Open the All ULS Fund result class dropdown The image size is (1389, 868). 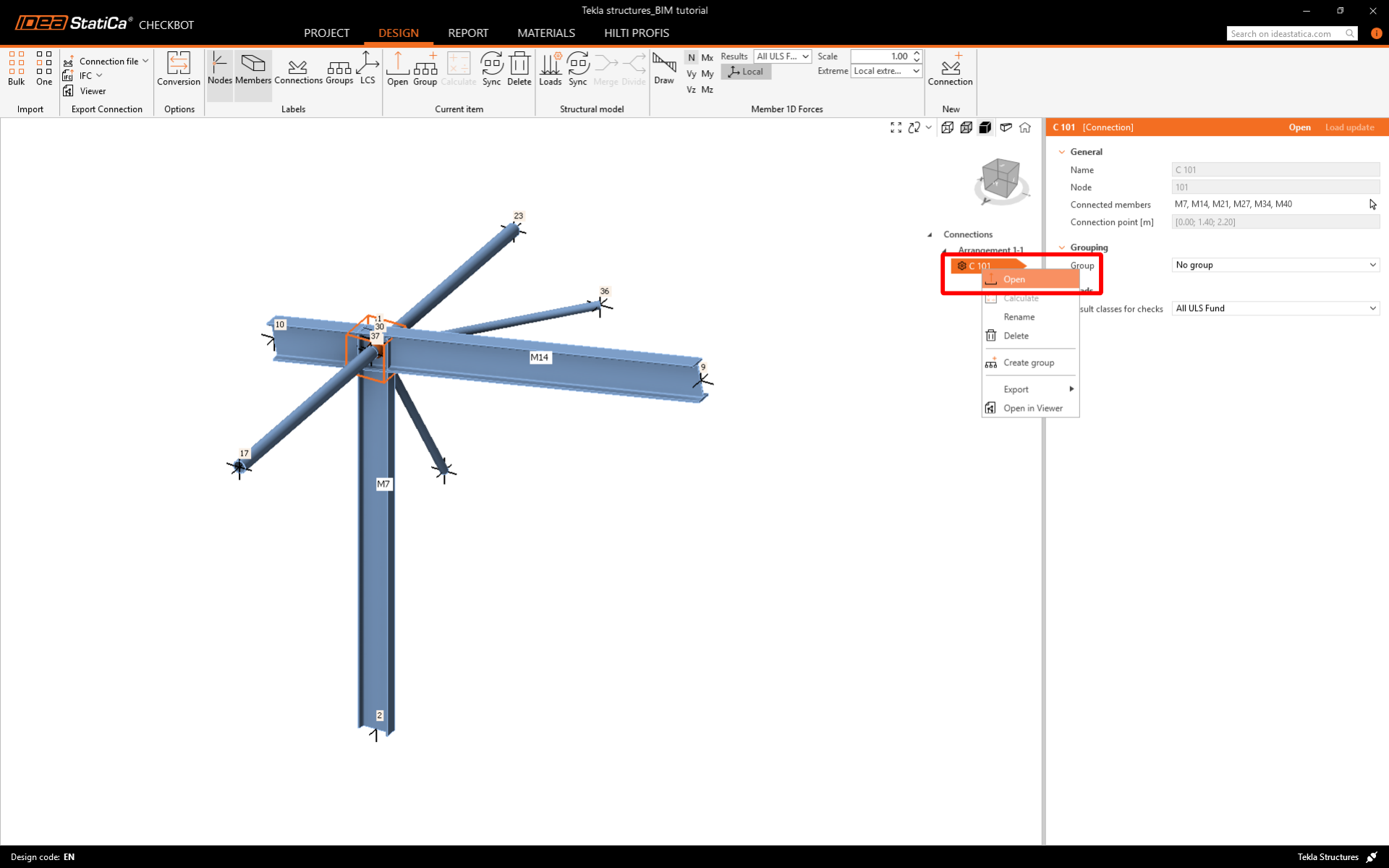coord(1275,308)
